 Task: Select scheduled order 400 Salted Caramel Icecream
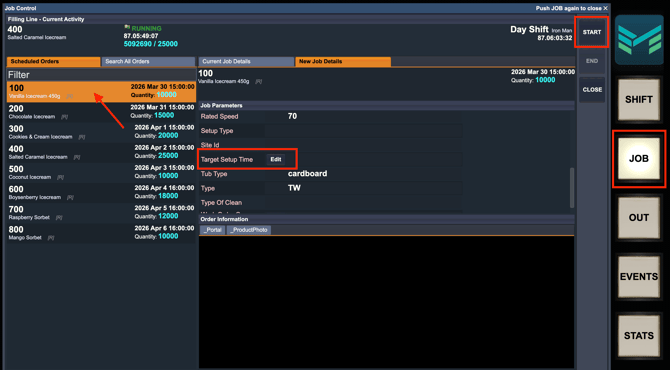coord(101,153)
